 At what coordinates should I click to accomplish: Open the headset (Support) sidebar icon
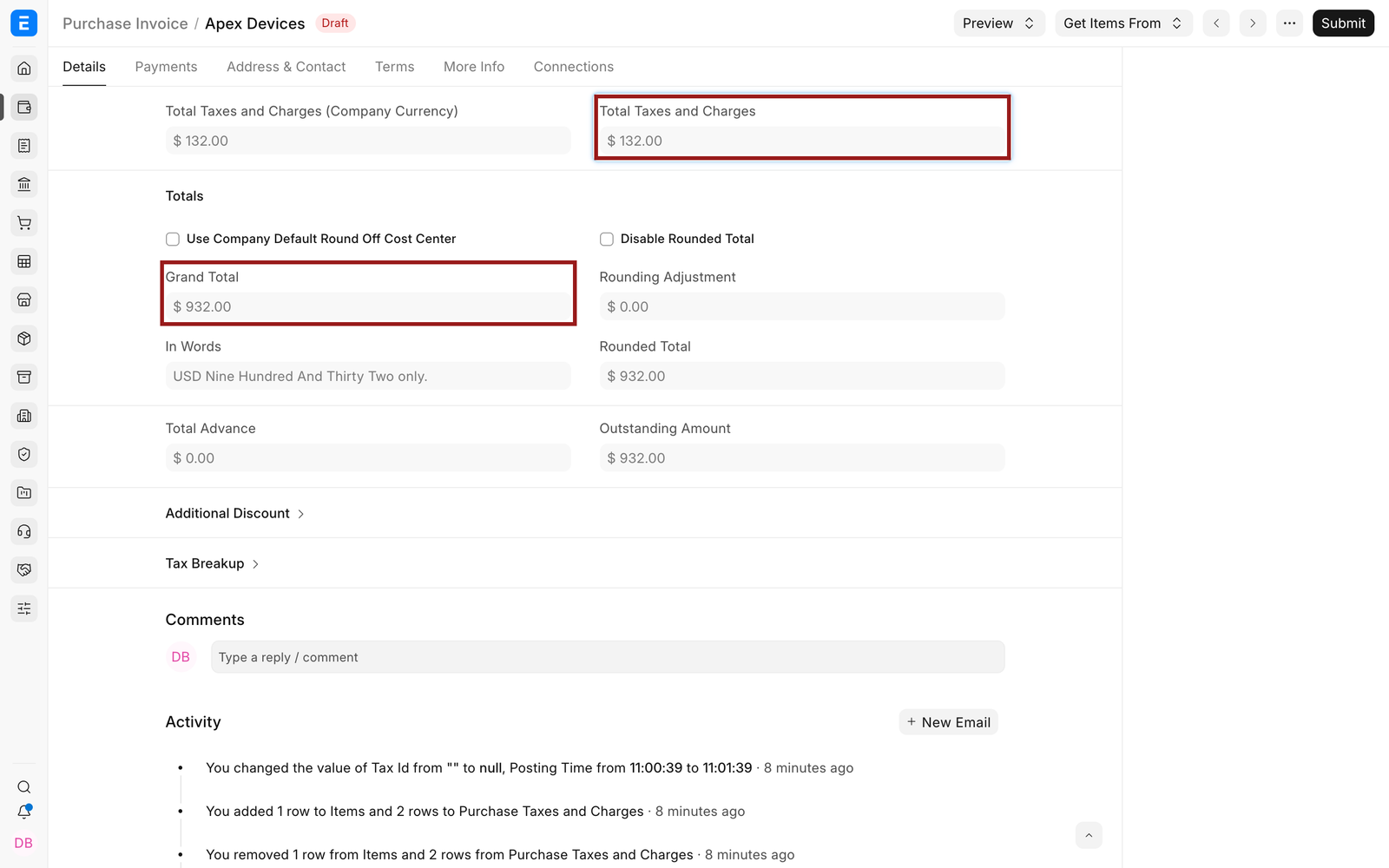24,531
